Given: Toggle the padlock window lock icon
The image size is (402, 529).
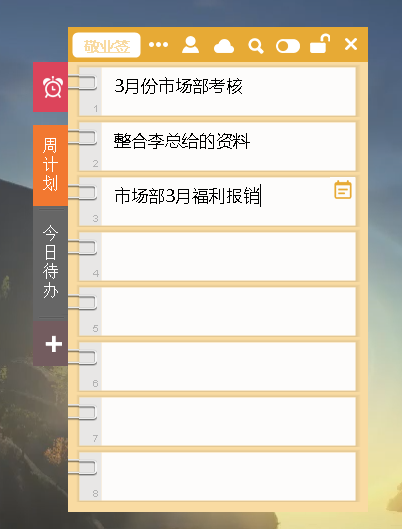Looking at the screenshot, I should (x=320, y=44).
